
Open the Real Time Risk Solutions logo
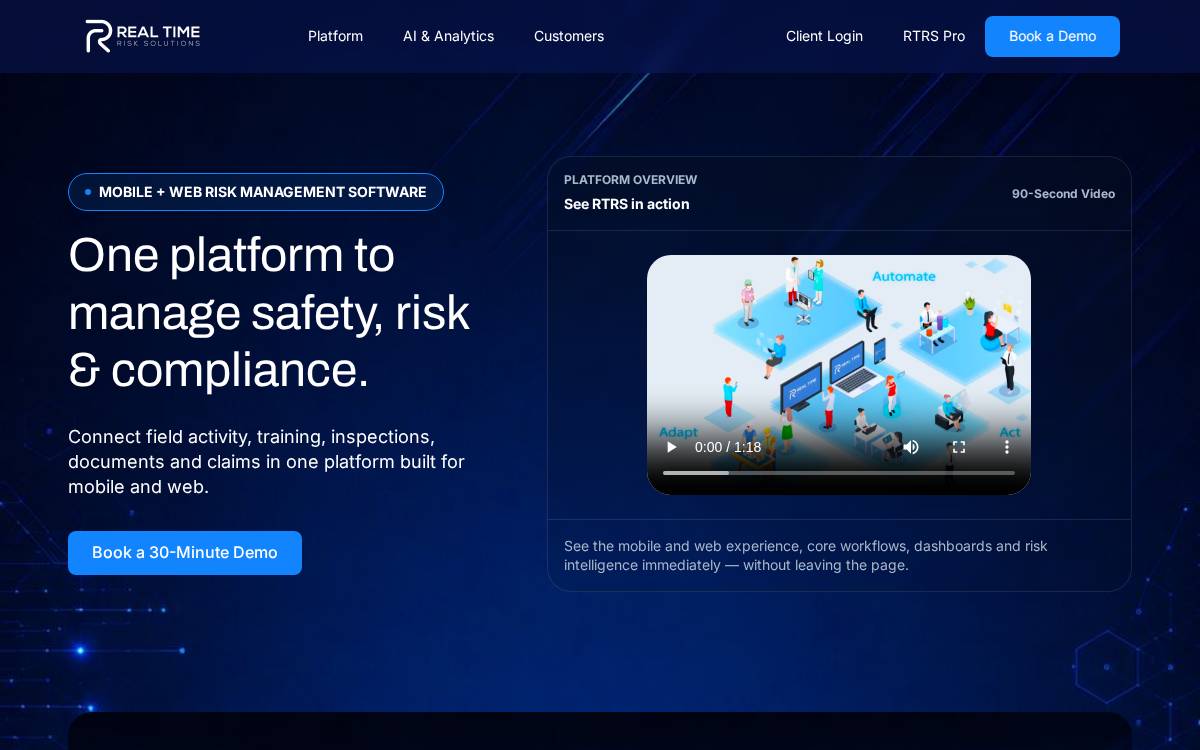143,36
